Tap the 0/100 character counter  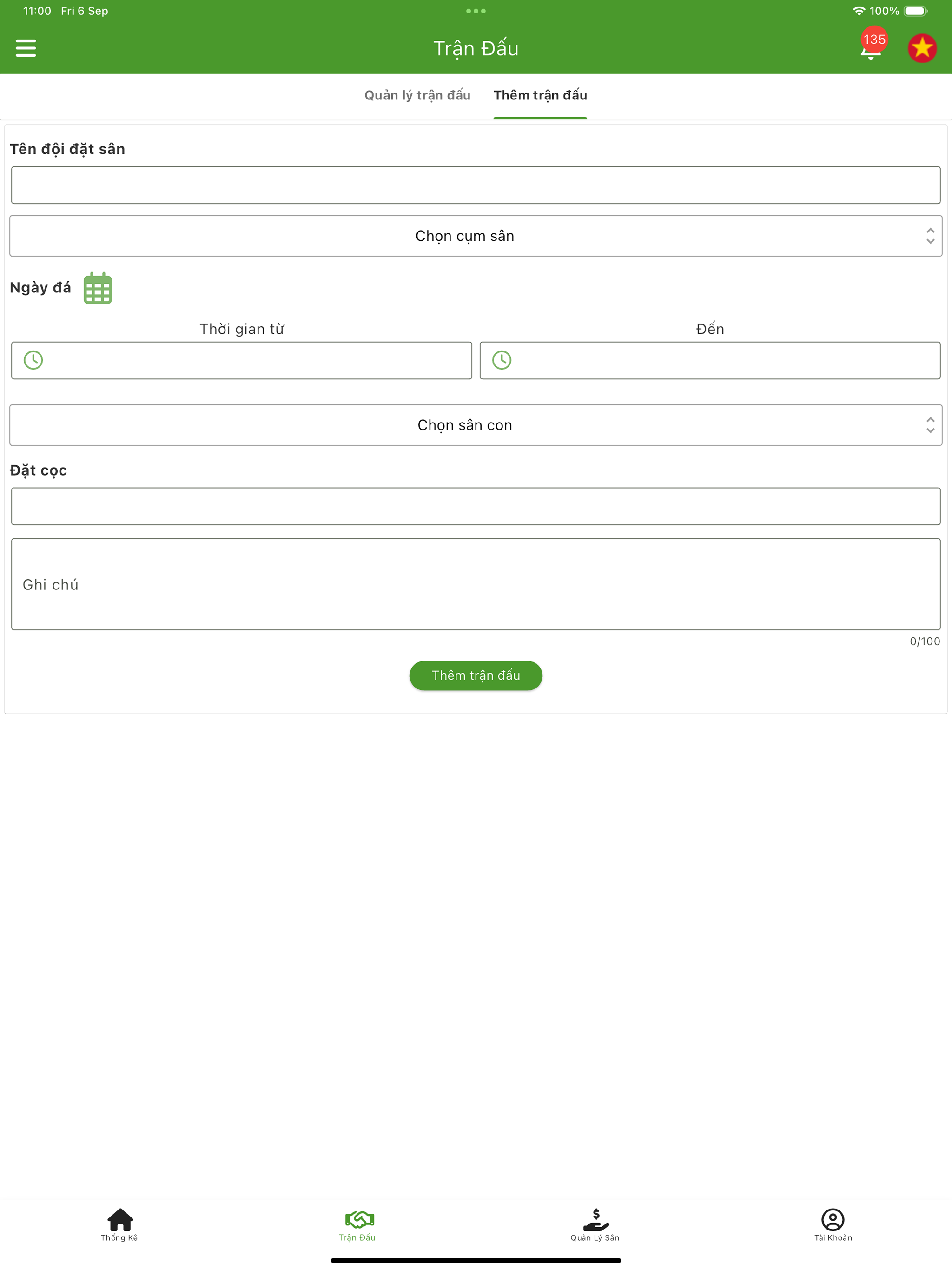click(925, 642)
